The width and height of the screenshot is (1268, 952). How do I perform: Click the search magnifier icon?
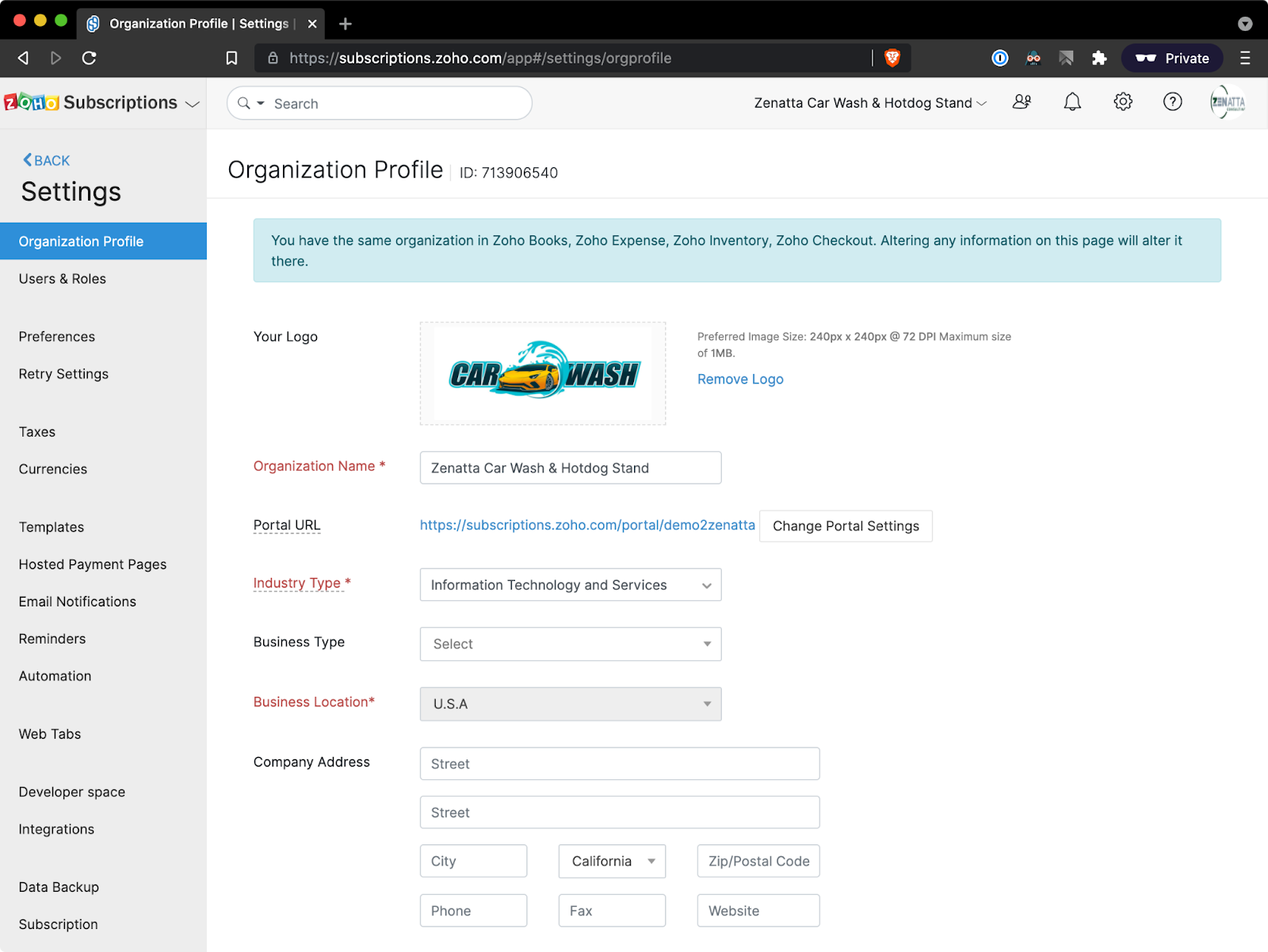244,103
